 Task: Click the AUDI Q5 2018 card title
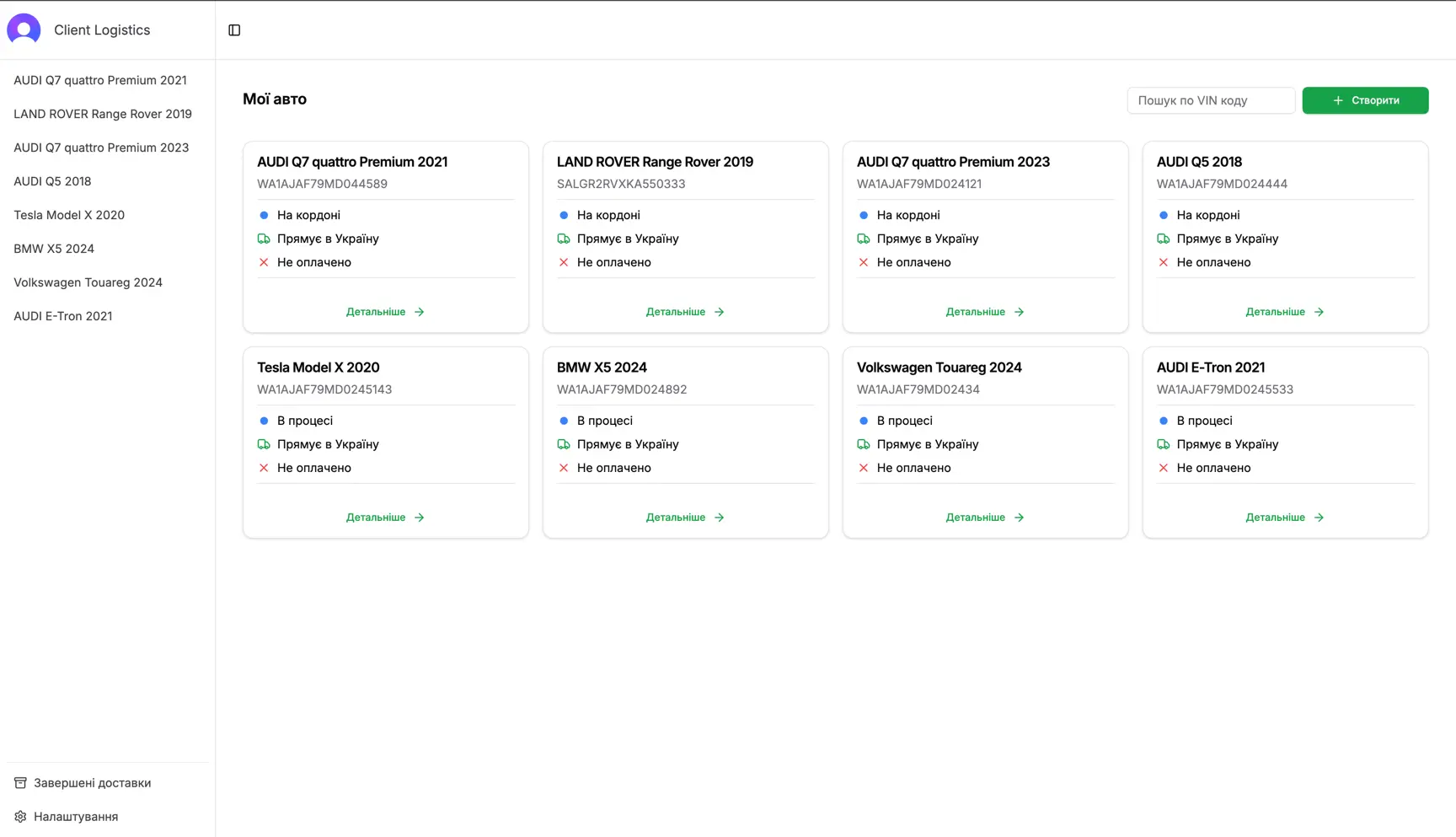(x=1199, y=162)
